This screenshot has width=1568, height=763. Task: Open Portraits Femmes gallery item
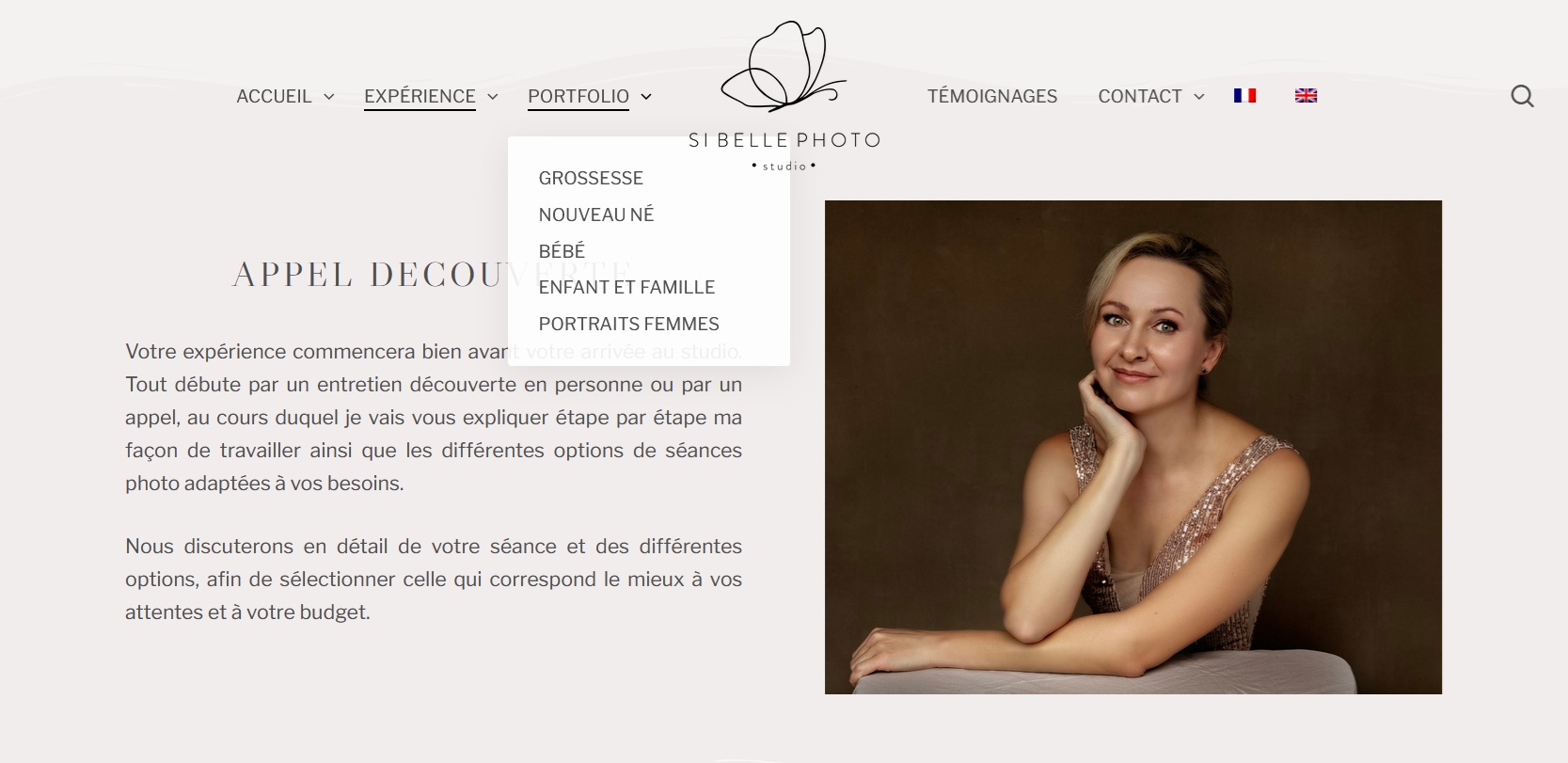pyautogui.click(x=628, y=324)
